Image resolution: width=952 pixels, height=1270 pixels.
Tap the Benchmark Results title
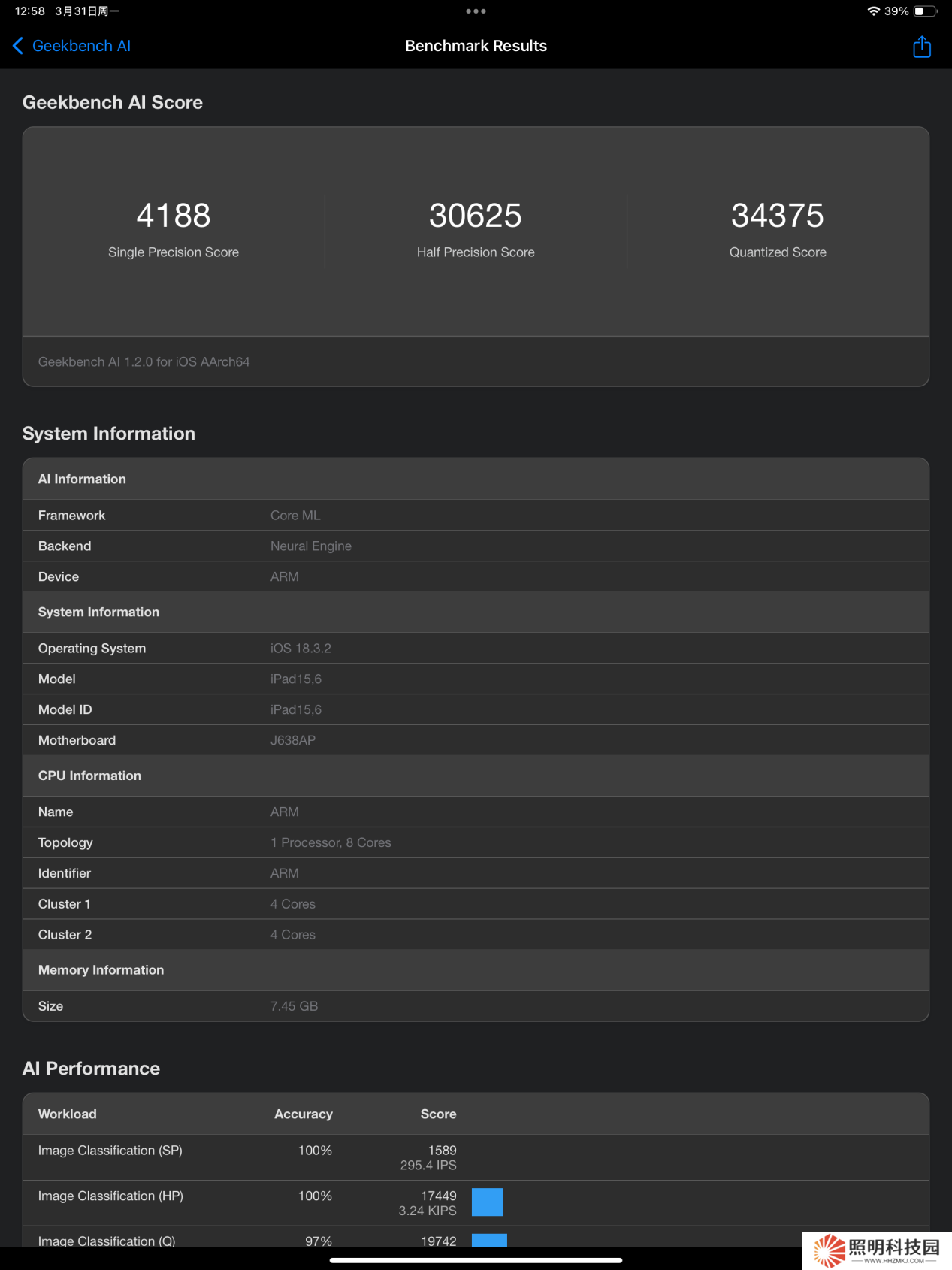476,46
